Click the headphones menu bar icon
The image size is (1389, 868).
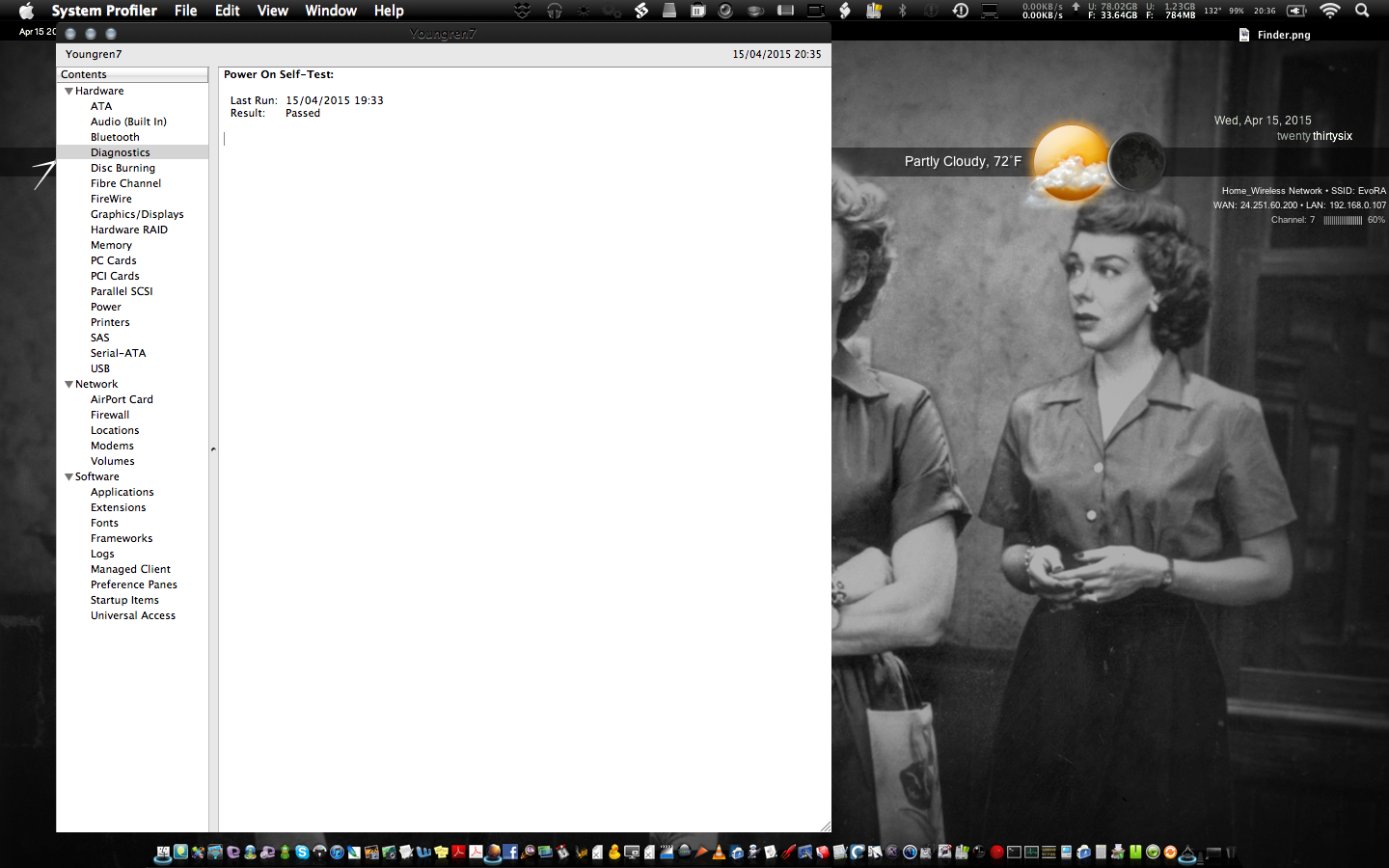pos(555,11)
